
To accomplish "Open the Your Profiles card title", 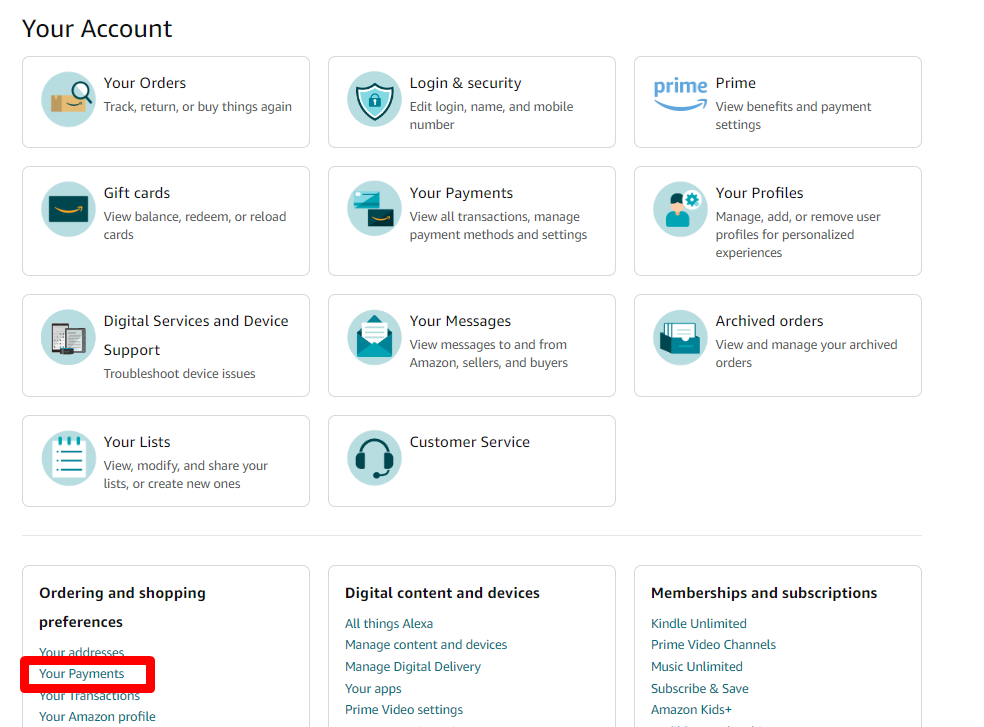I will coord(759,193).
